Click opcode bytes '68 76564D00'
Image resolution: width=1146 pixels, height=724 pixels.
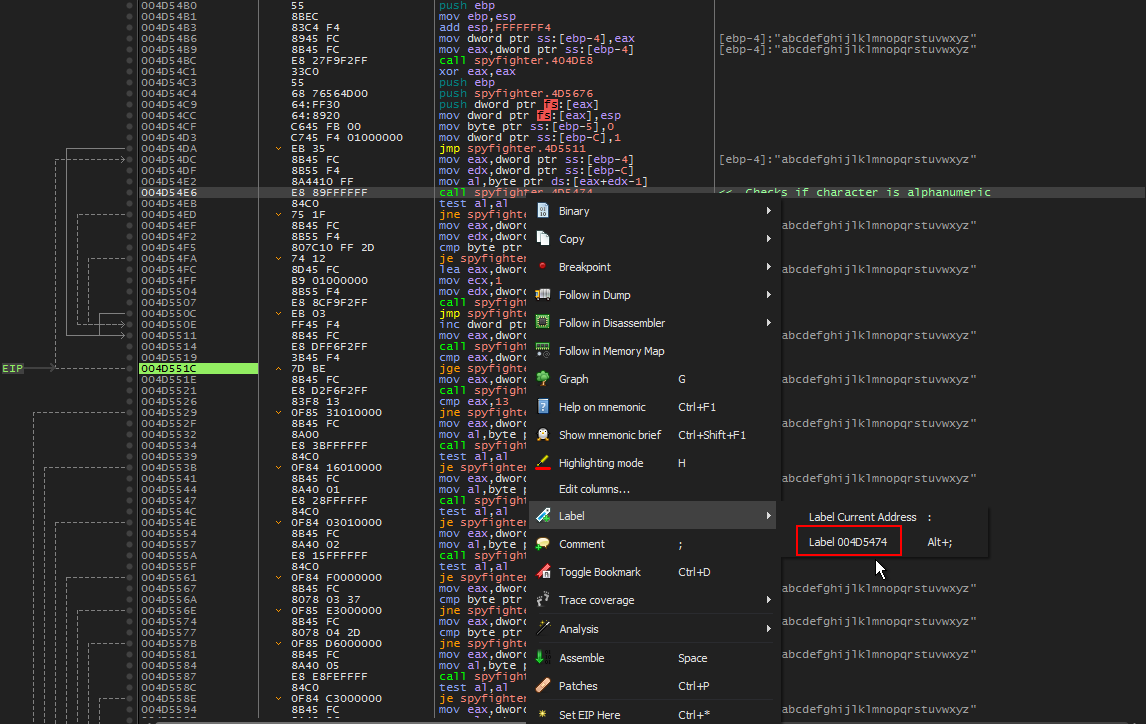[x=330, y=94]
